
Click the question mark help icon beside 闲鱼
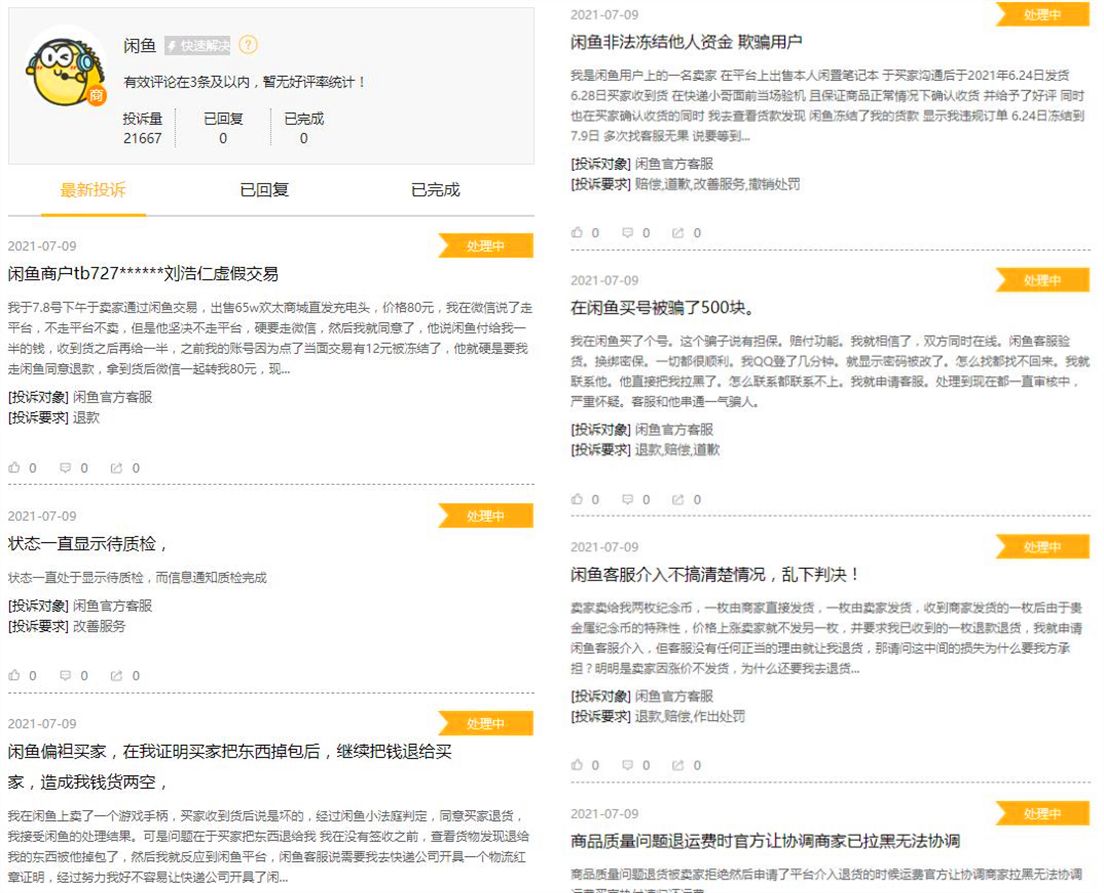coord(248,45)
